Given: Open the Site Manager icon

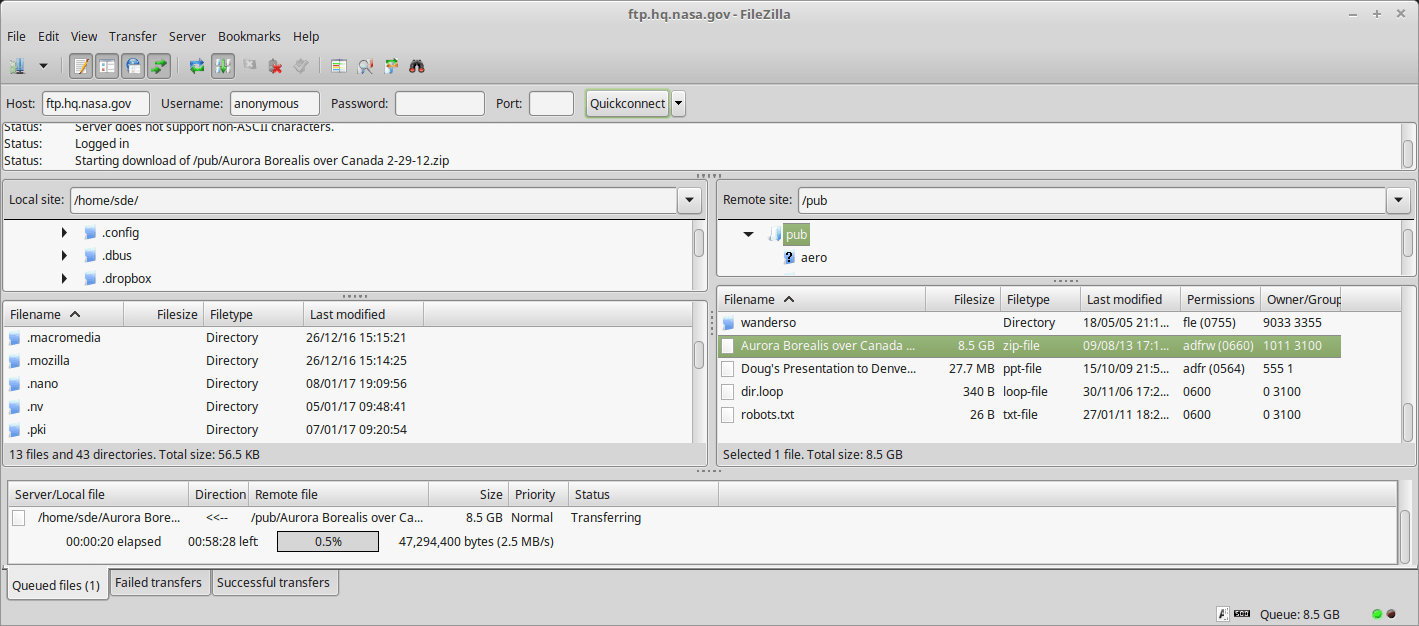Looking at the screenshot, I should pos(17,66).
